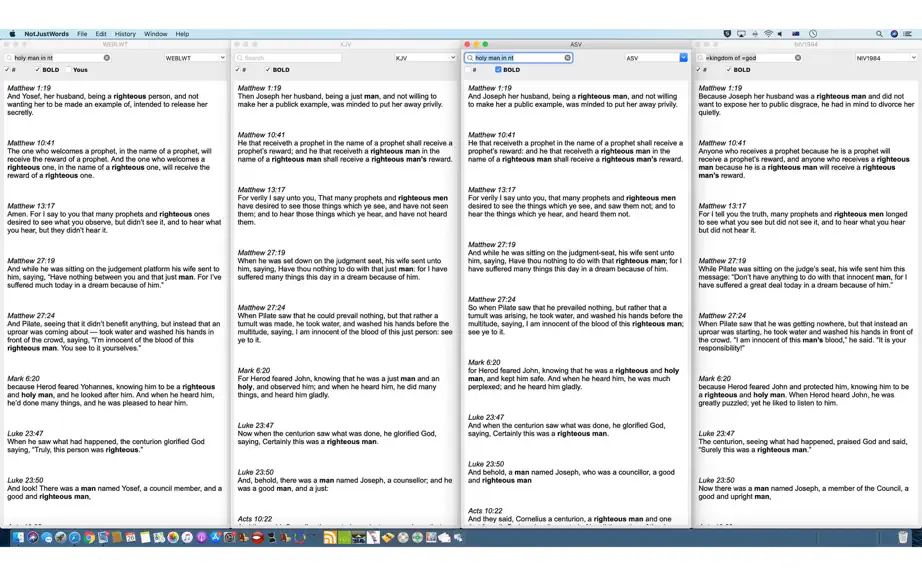The image size is (922, 576).
Task: Click the Acts 10:22 heading in the ASV window
Action: point(485,511)
